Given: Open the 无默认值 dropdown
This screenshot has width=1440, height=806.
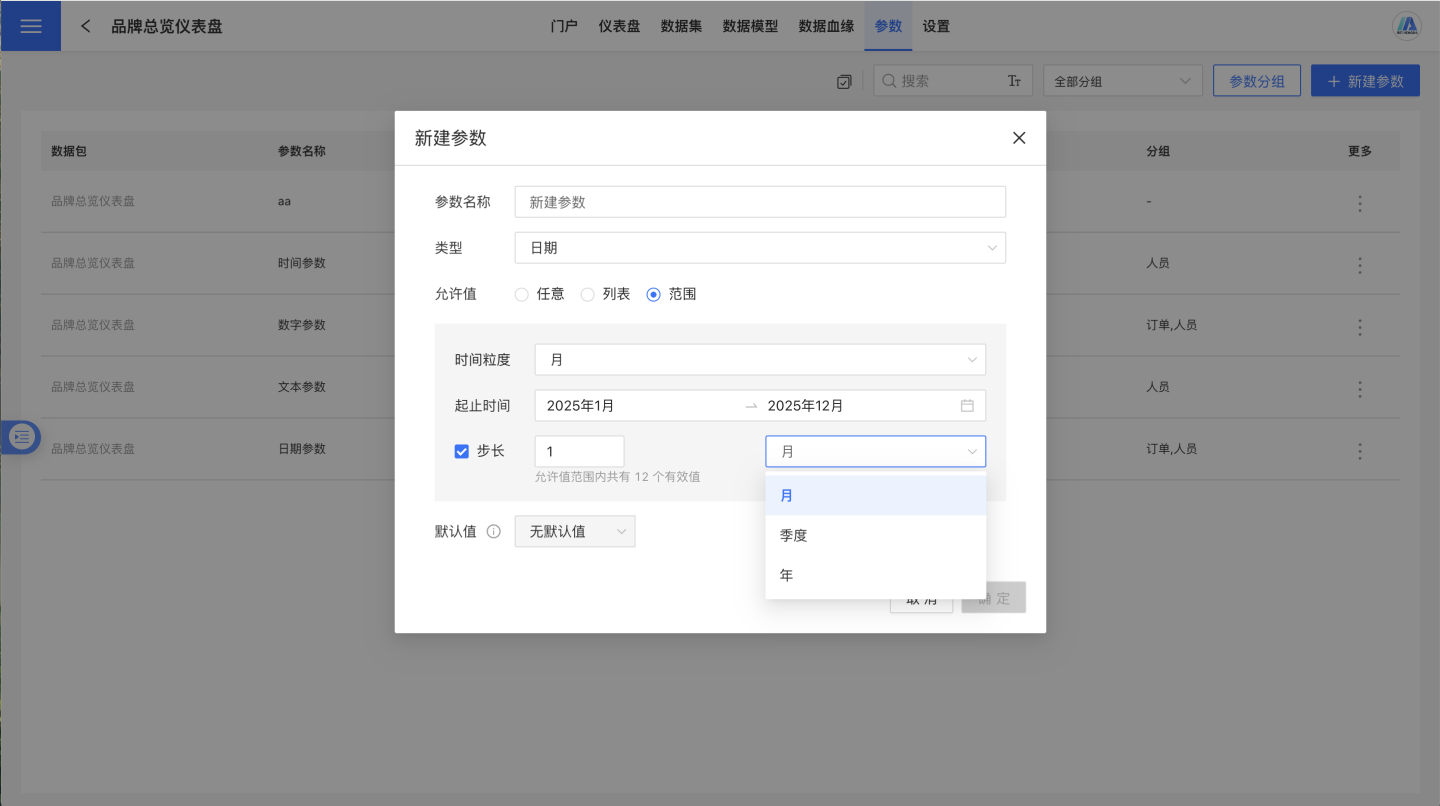Looking at the screenshot, I should (574, 532).
